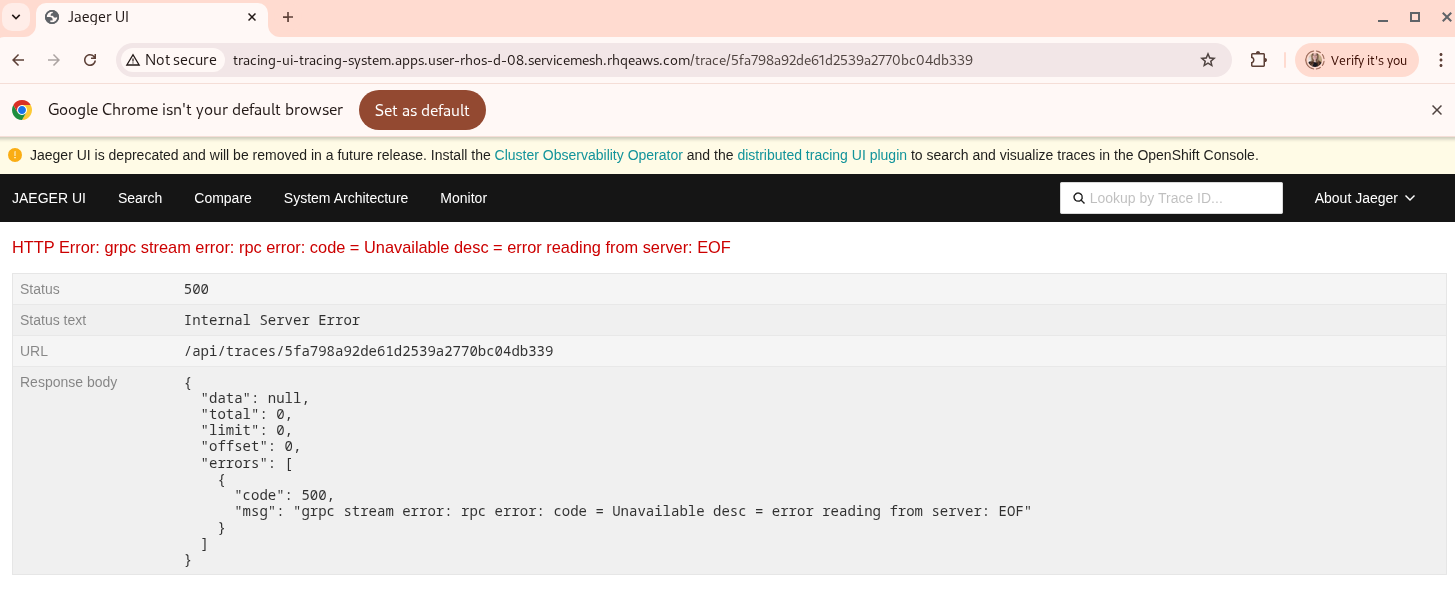Screen dimensions: 1455x609
Task: Click the red HTTP Error message
Action: [371, 247]
